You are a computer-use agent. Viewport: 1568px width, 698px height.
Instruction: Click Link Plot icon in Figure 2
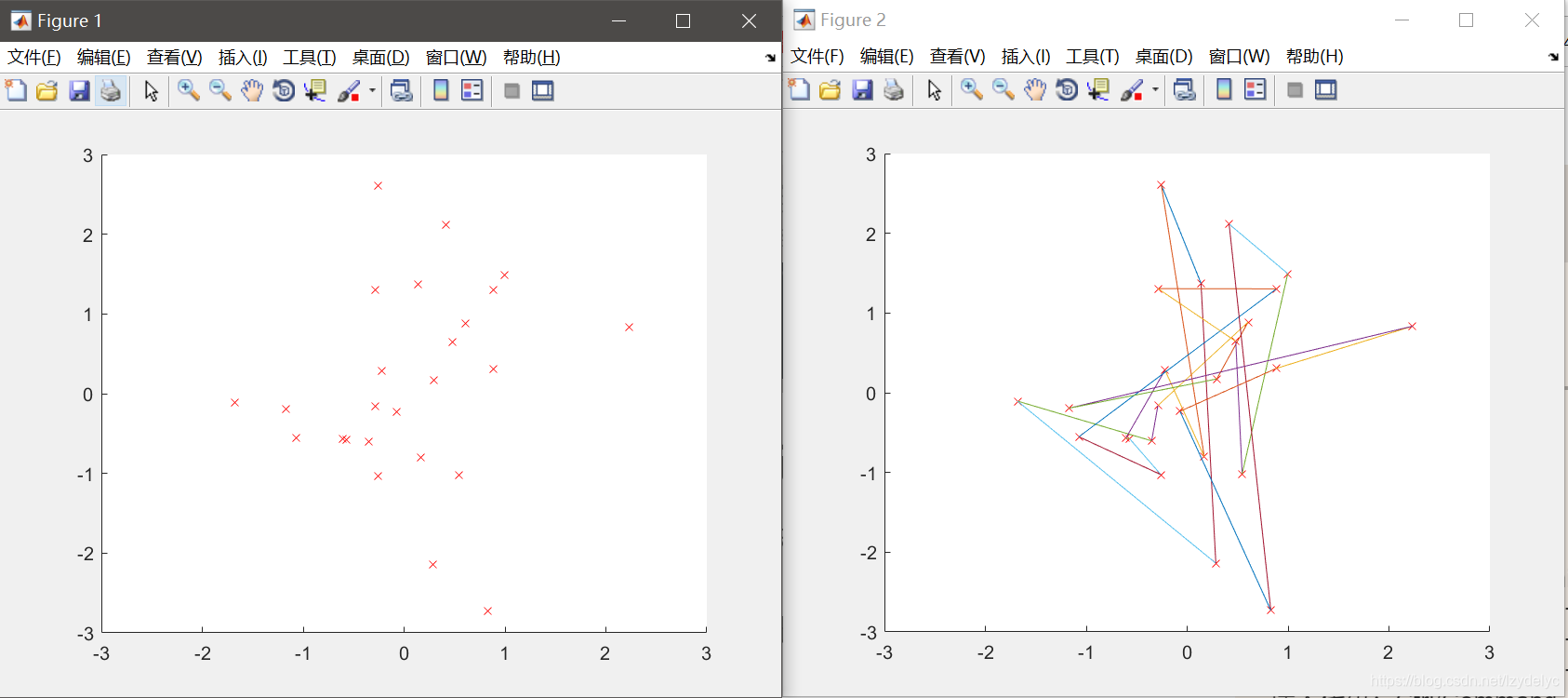tap(1184, 89)
